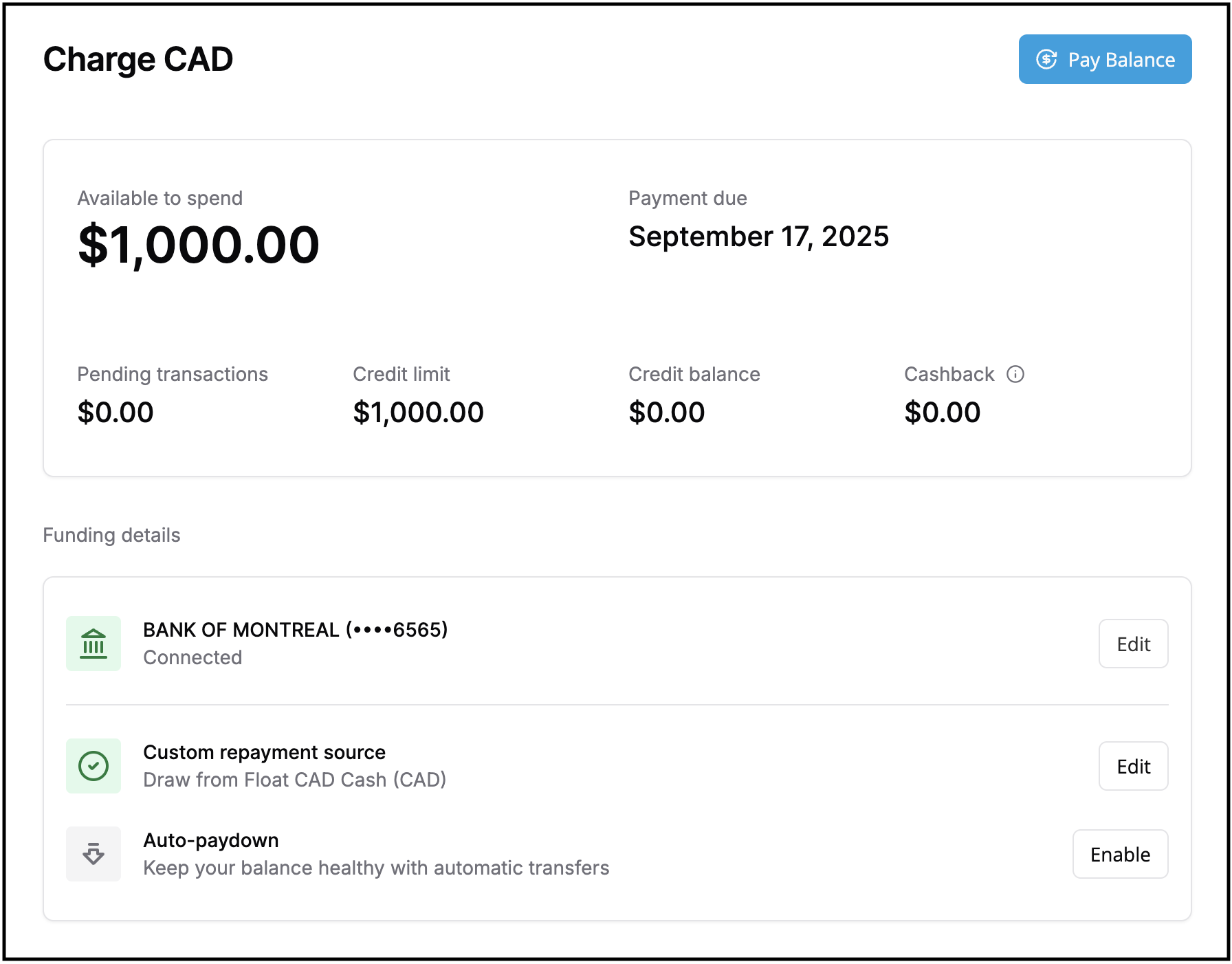Image resolution: width=1232 pixels, height=964 pixels.
Task: Edit the Bank of Montreal account
Action: 1133,644
